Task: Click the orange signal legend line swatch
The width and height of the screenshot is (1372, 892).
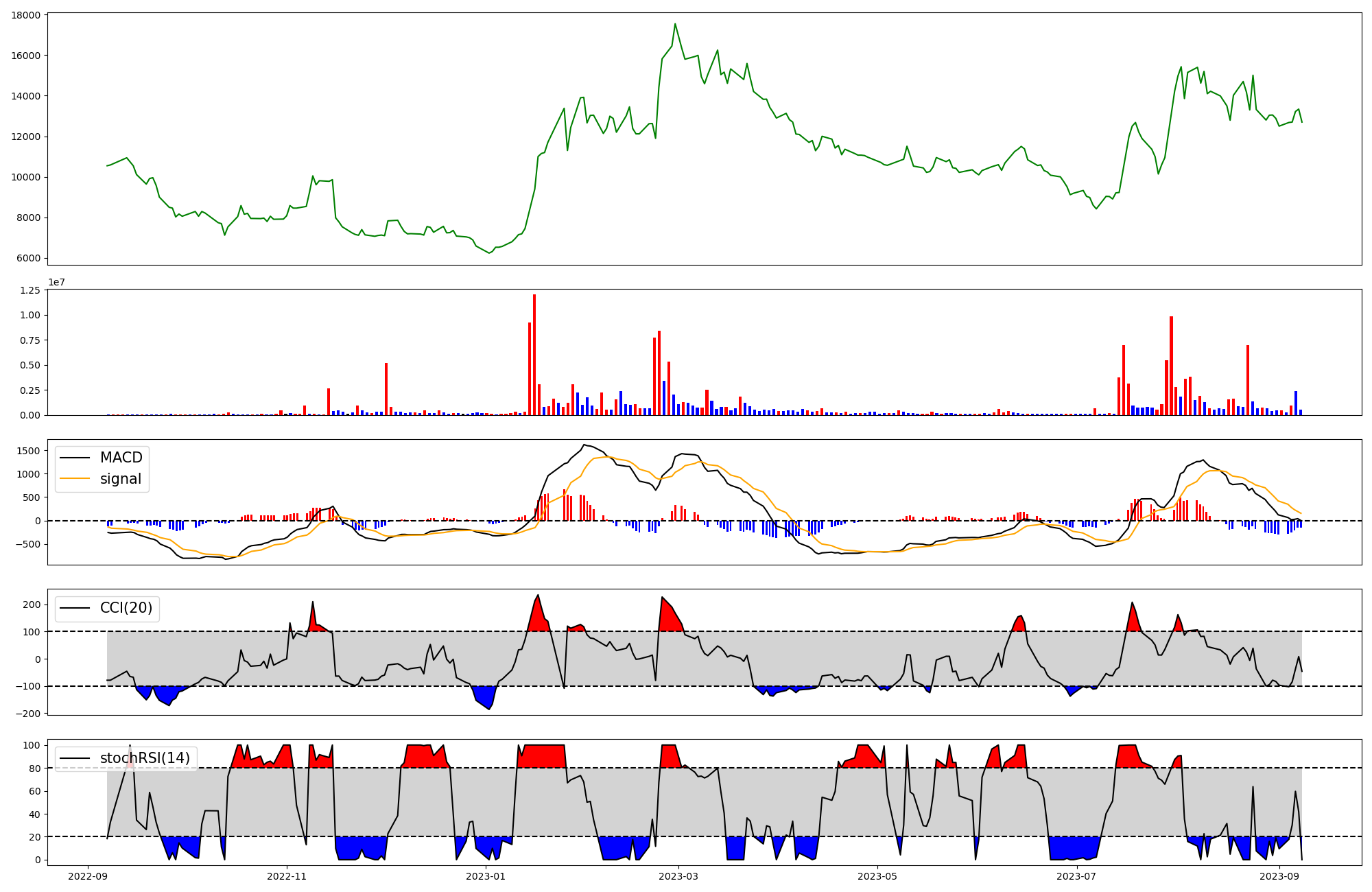Action: point(75,479)
